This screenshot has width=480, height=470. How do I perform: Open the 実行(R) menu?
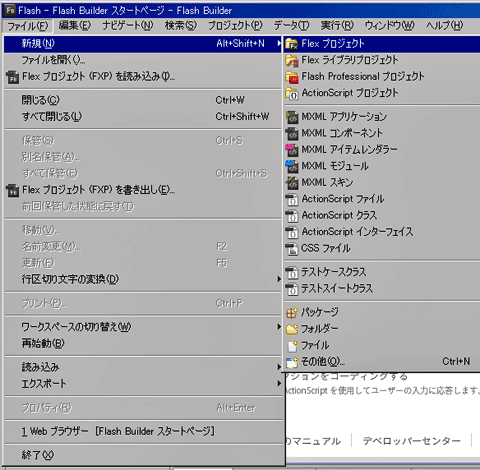[x=337, y=25]
